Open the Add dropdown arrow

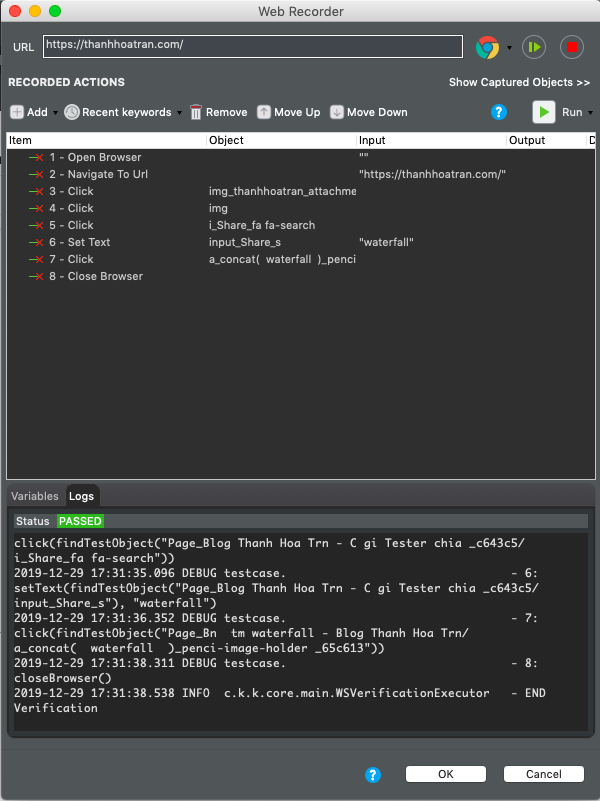pyautogui.click(x=55, y=113)
